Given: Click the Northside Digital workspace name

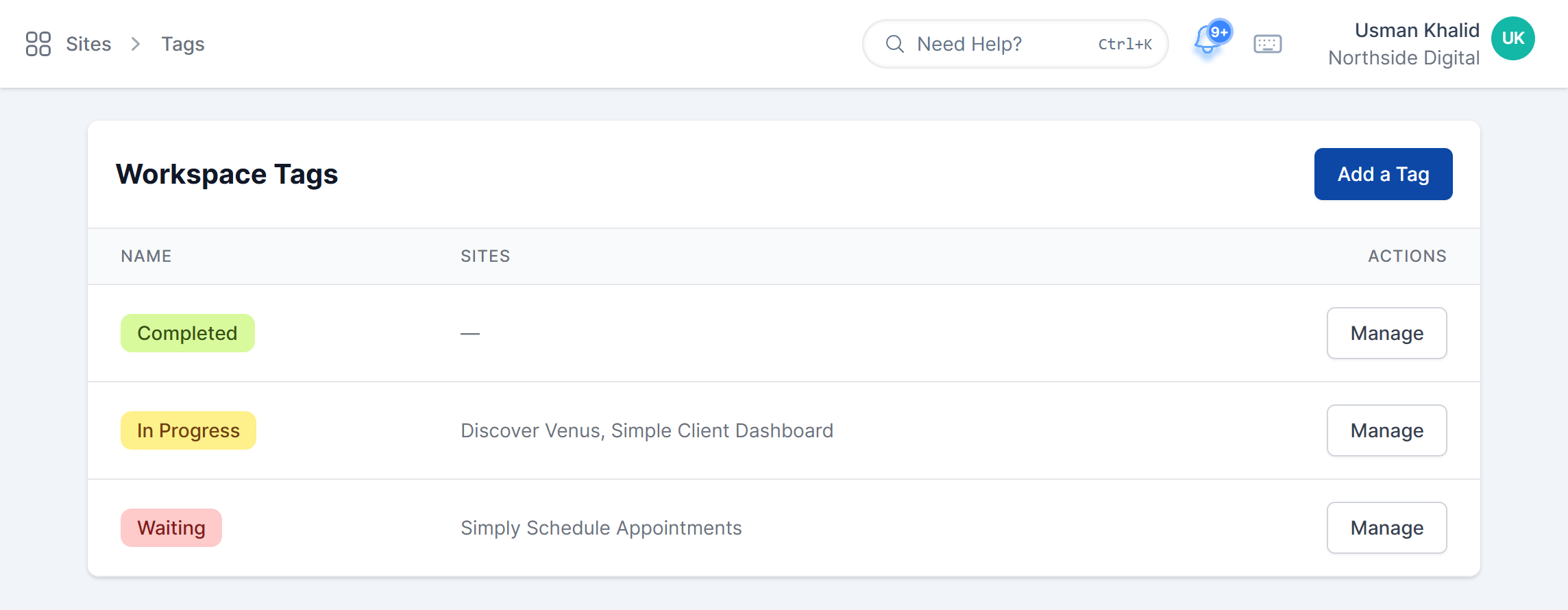Looking at the screenshot, I should 1404,58.
